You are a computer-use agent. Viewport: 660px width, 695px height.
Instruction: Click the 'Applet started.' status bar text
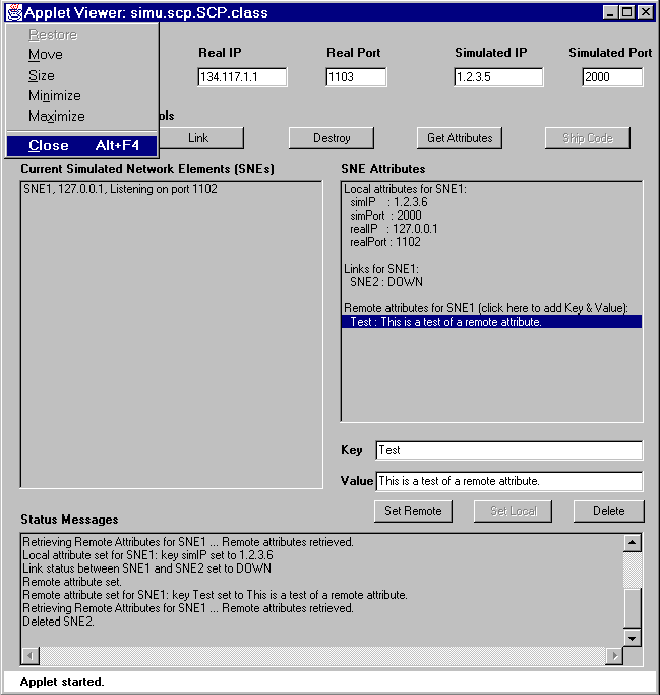[x=62, y=682]
